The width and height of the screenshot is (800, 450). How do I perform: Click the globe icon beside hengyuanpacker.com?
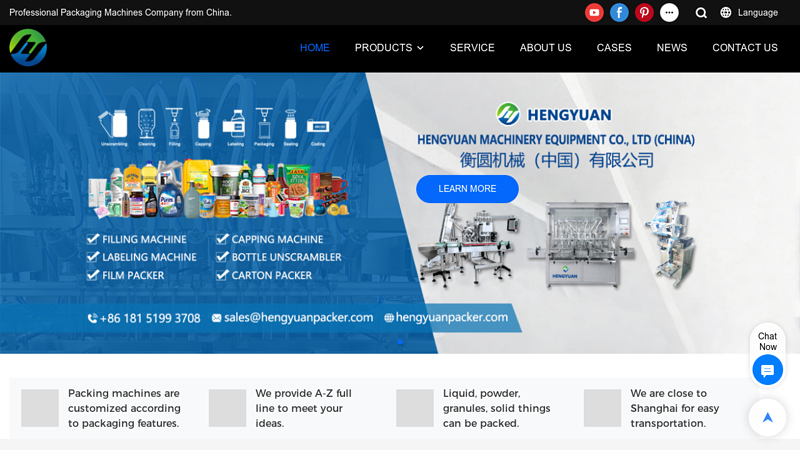click(x=389, y=318)
